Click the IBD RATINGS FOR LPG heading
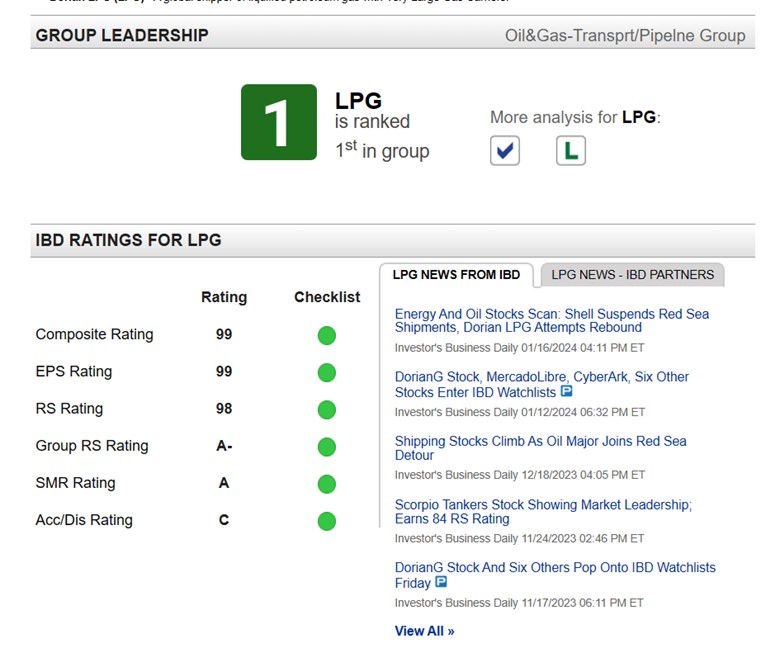The height and width of the screenshot is (653, 780). click(128, 240)
